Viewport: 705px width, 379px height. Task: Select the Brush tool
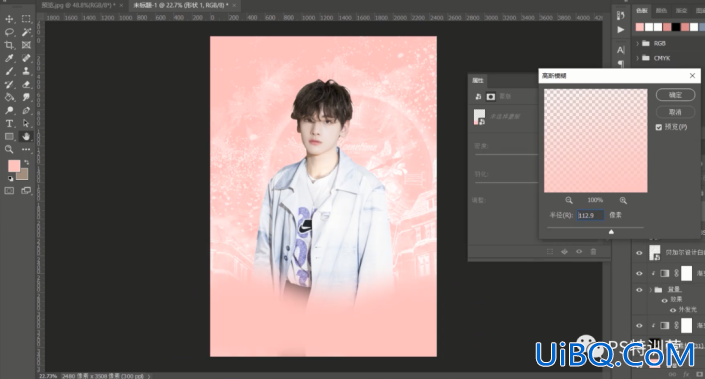tap(9, 71)
